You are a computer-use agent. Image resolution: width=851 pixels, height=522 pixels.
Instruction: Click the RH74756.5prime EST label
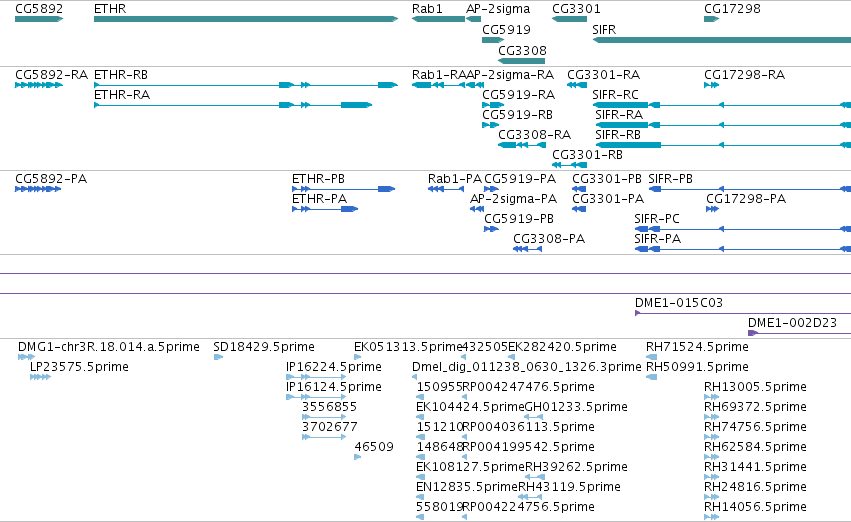coord(755,427)
